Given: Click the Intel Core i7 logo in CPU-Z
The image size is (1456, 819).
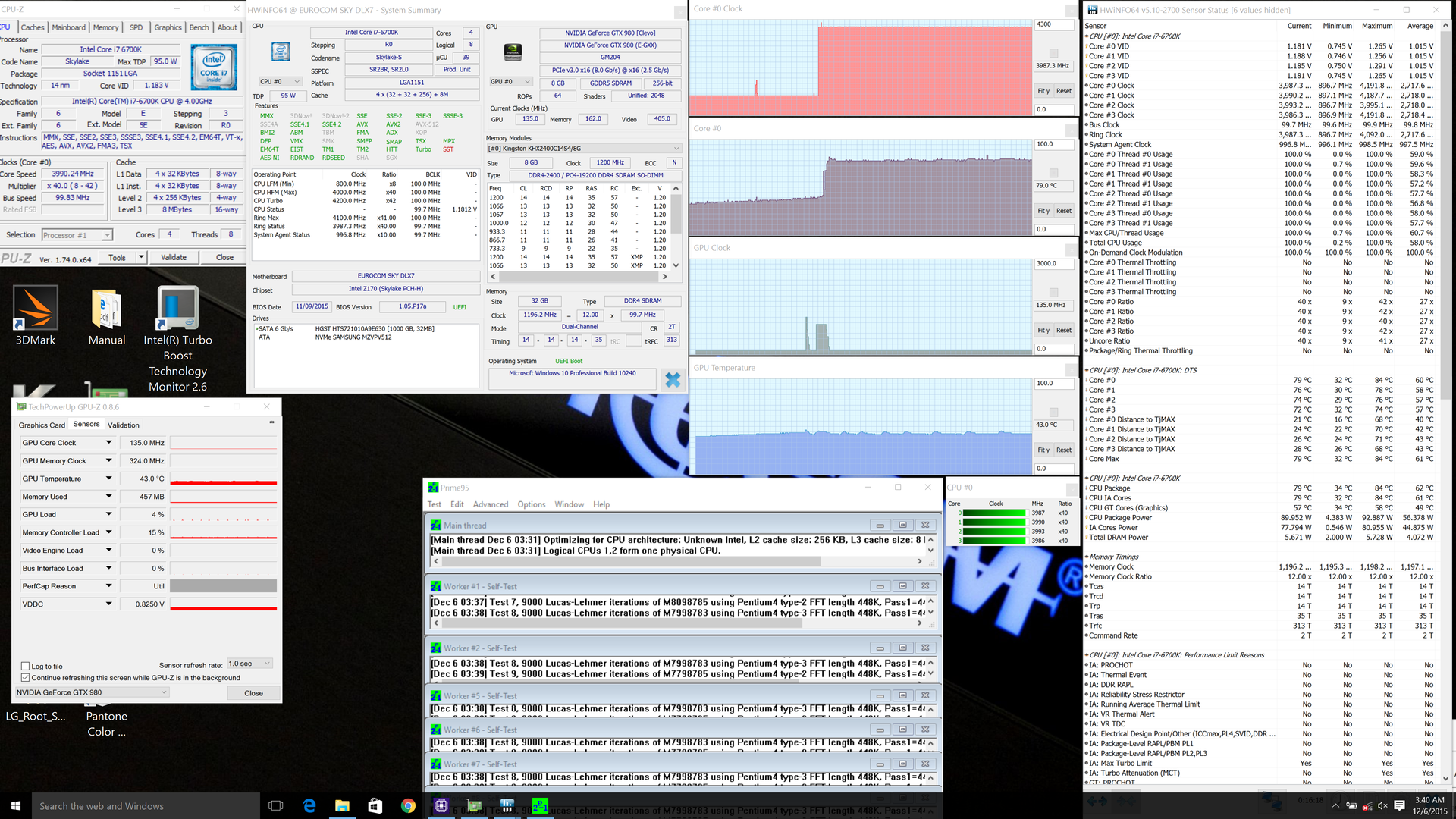Looking at the screenshot, I should 213,67.
